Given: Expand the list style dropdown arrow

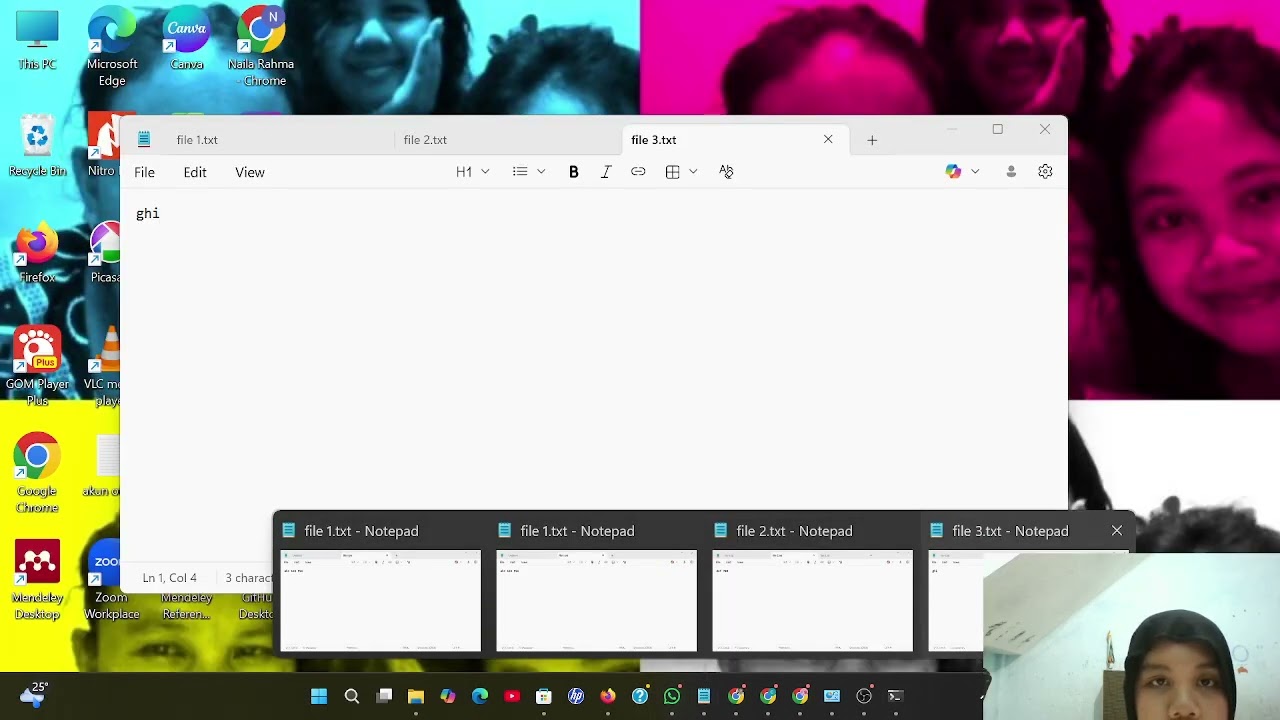Looking at the screenshot, I should (541, 172).
